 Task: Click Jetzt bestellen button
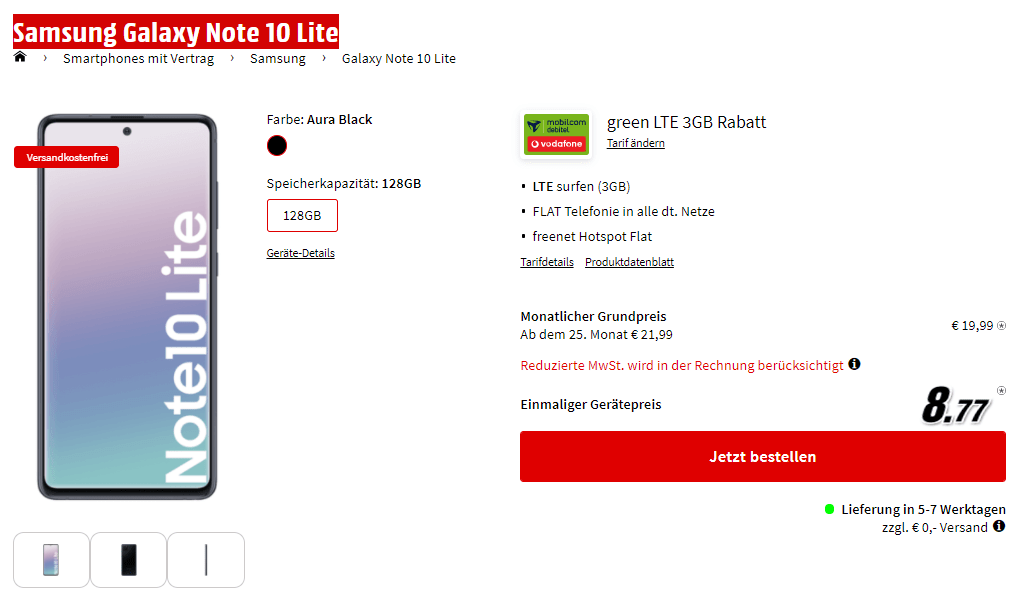(763, 456)
